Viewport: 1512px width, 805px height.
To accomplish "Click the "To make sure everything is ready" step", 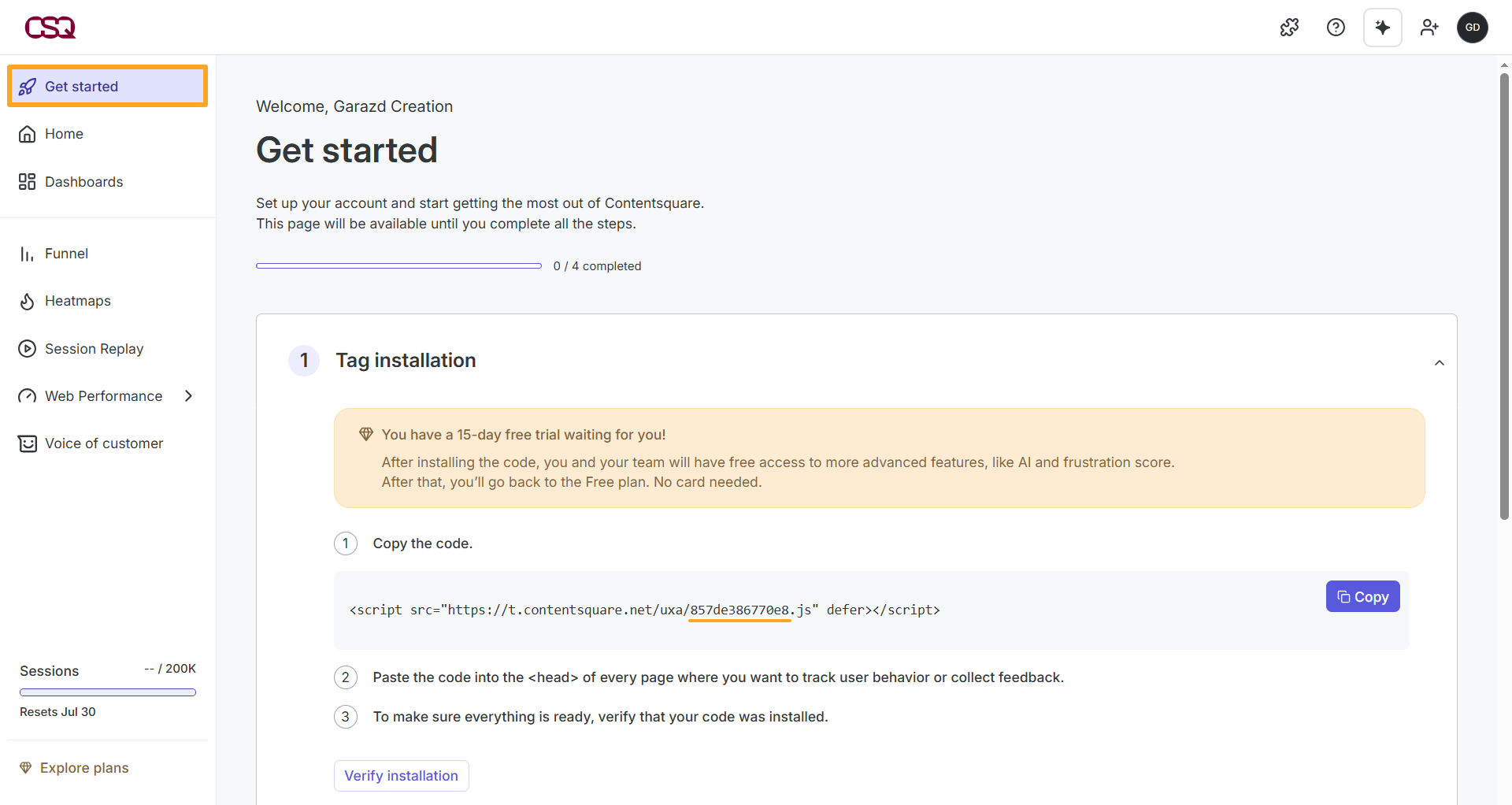I will [600, 717].
